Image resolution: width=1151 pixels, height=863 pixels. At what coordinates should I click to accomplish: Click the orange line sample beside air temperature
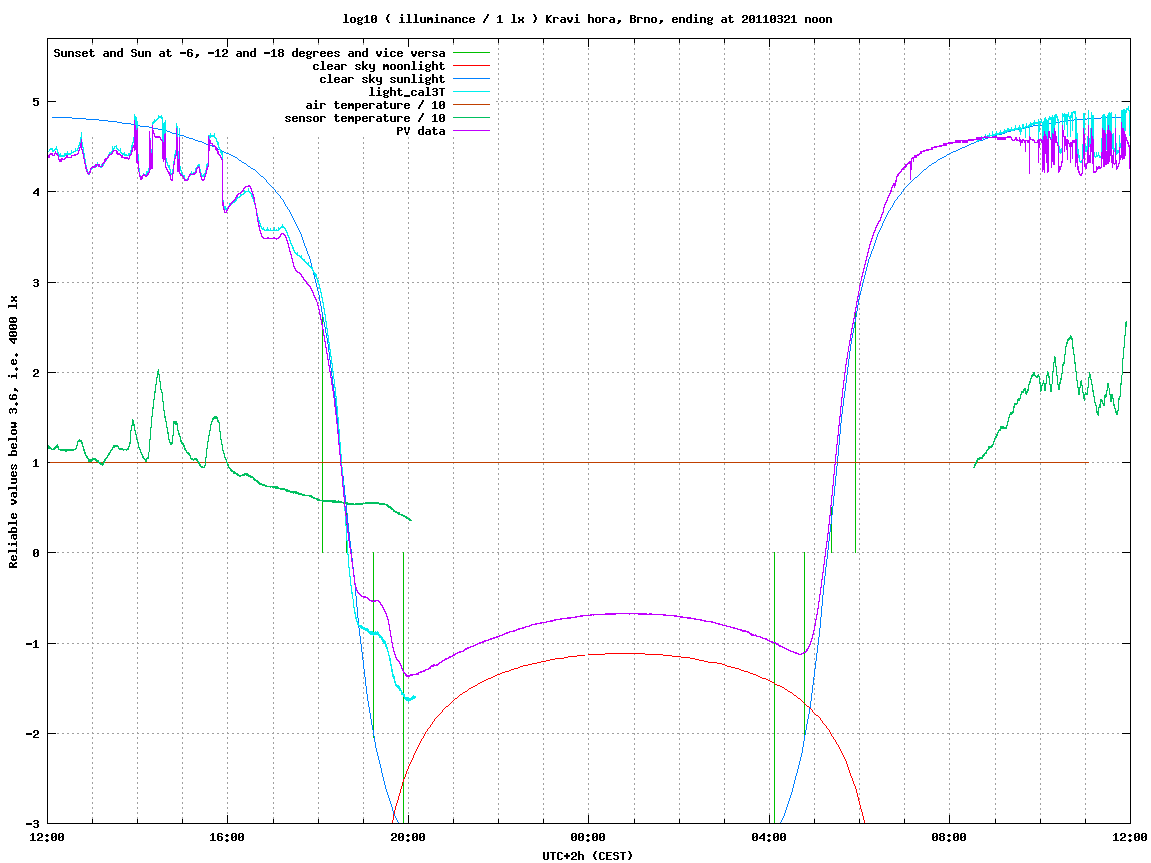[x=471, y=105]
